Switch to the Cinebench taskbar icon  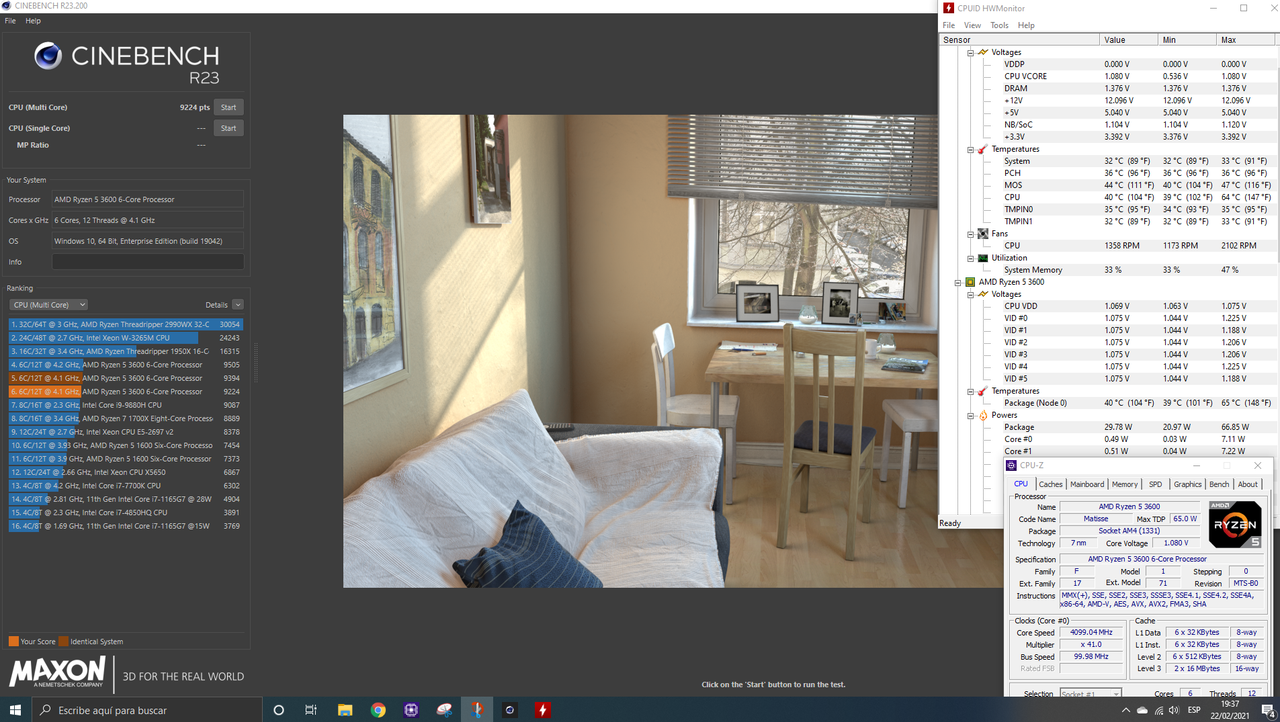(x=510, y=710)
